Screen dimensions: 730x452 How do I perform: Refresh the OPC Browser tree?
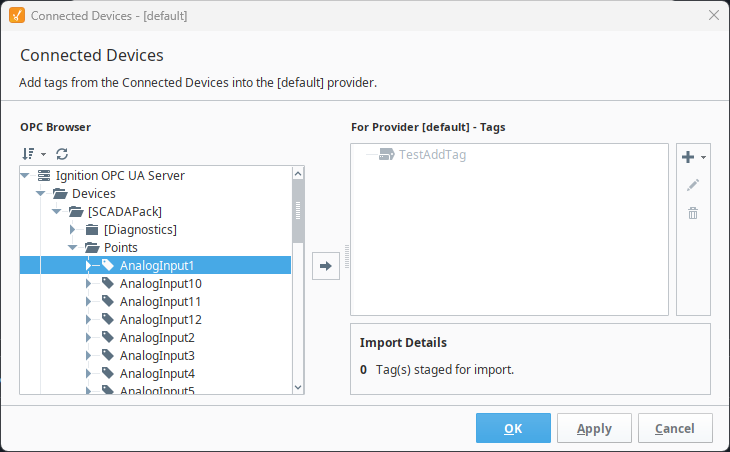coord(62,154)
